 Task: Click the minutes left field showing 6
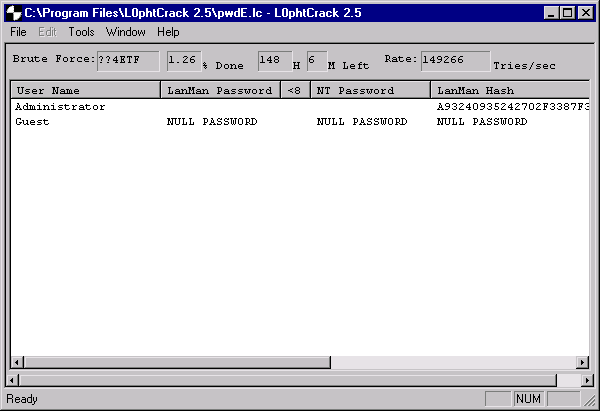point(317,61)
